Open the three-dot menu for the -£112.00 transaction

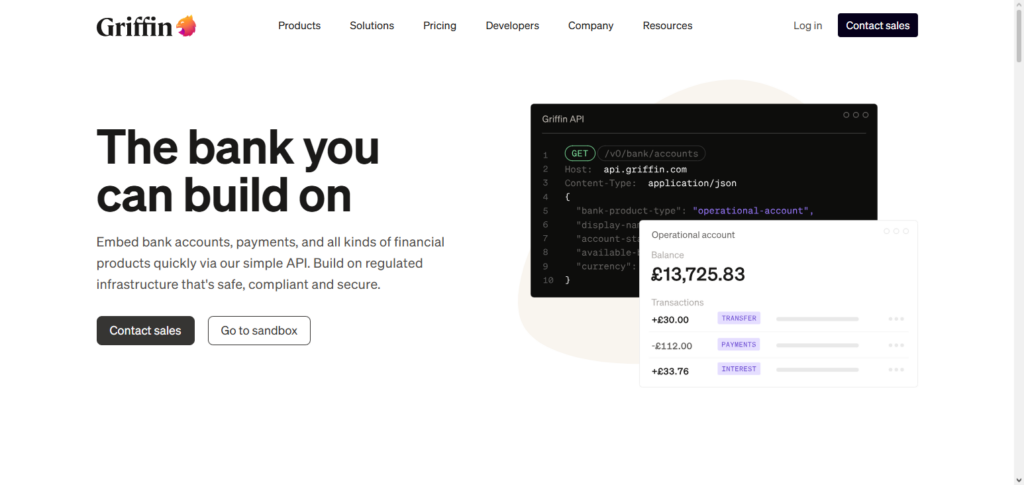[x=896, y=345]
